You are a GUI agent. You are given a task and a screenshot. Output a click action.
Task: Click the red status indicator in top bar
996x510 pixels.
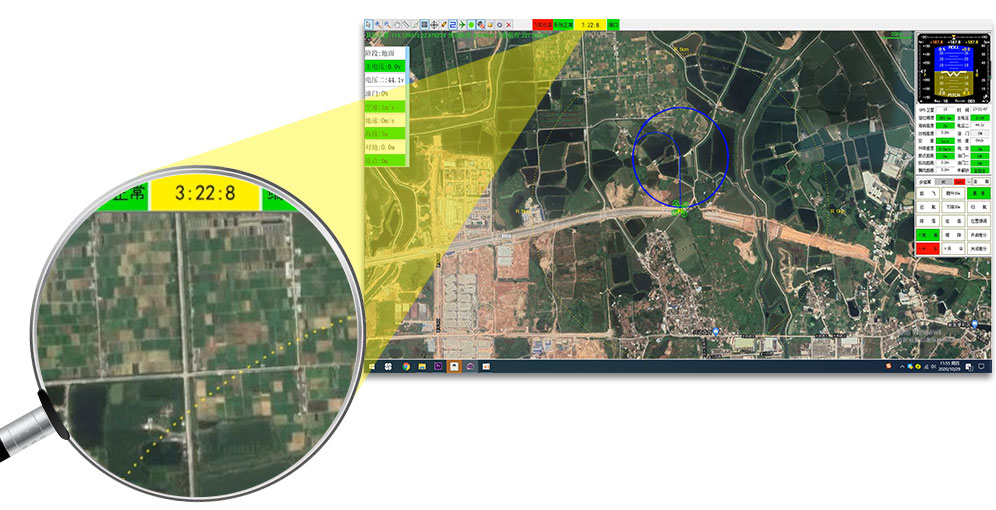(x=543, y=25)
